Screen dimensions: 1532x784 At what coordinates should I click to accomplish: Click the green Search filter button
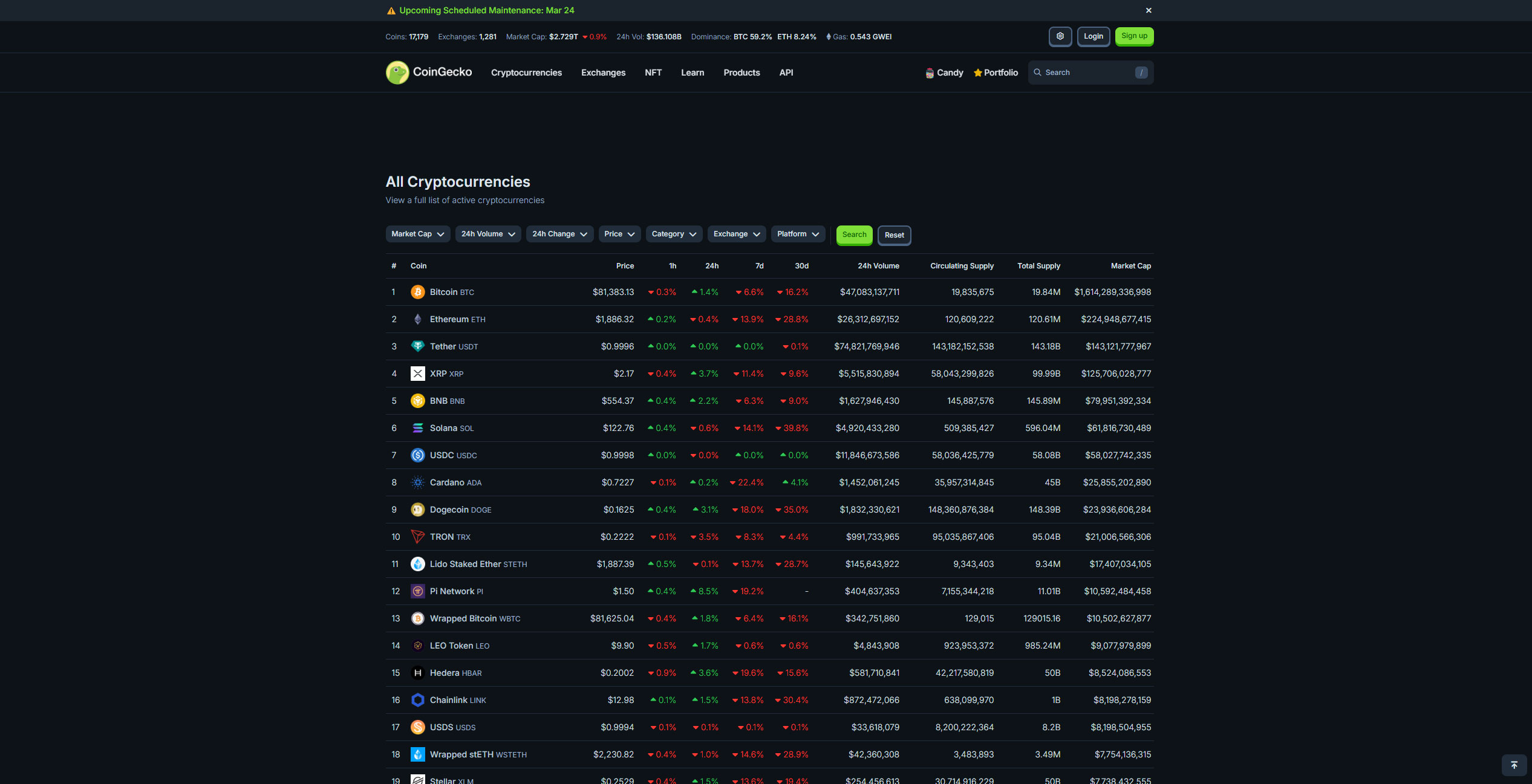pyautogui.click(x=855, y=235)
